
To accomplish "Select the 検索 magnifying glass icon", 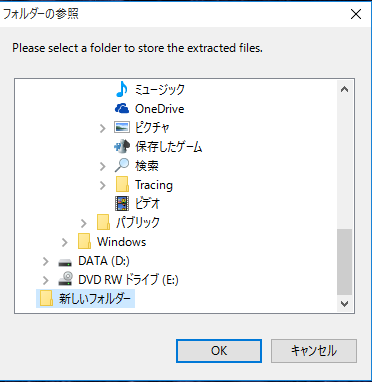I will click(122, 166).
